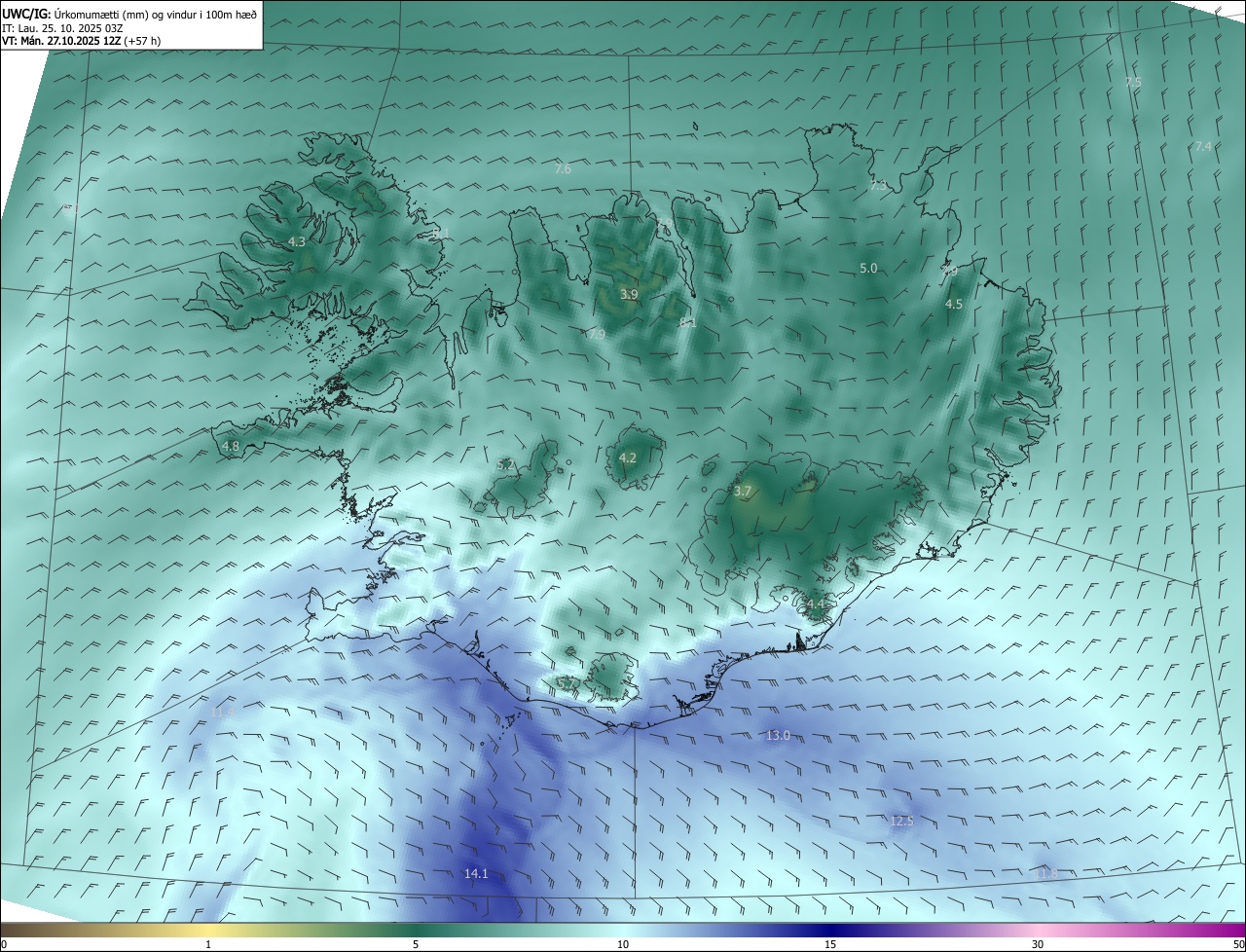This screenshot has width=1246, height=952.
Task: Click the 4.5 value label
Action: pos(954,304)
